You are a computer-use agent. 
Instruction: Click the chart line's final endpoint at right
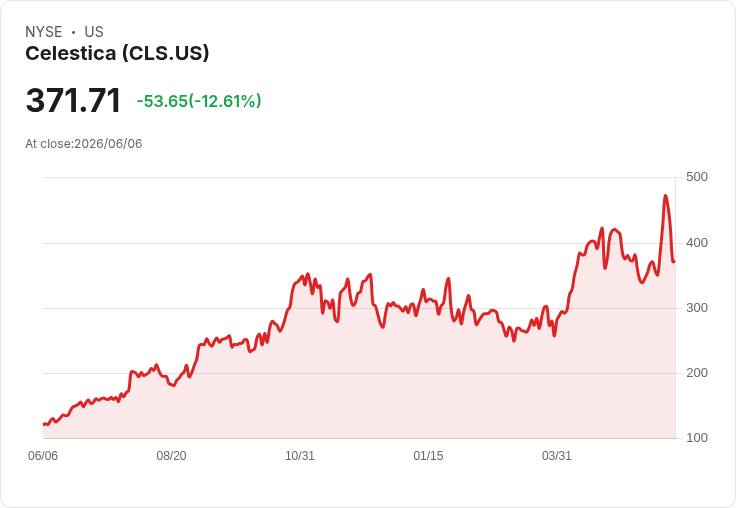[x=675, y=262]
